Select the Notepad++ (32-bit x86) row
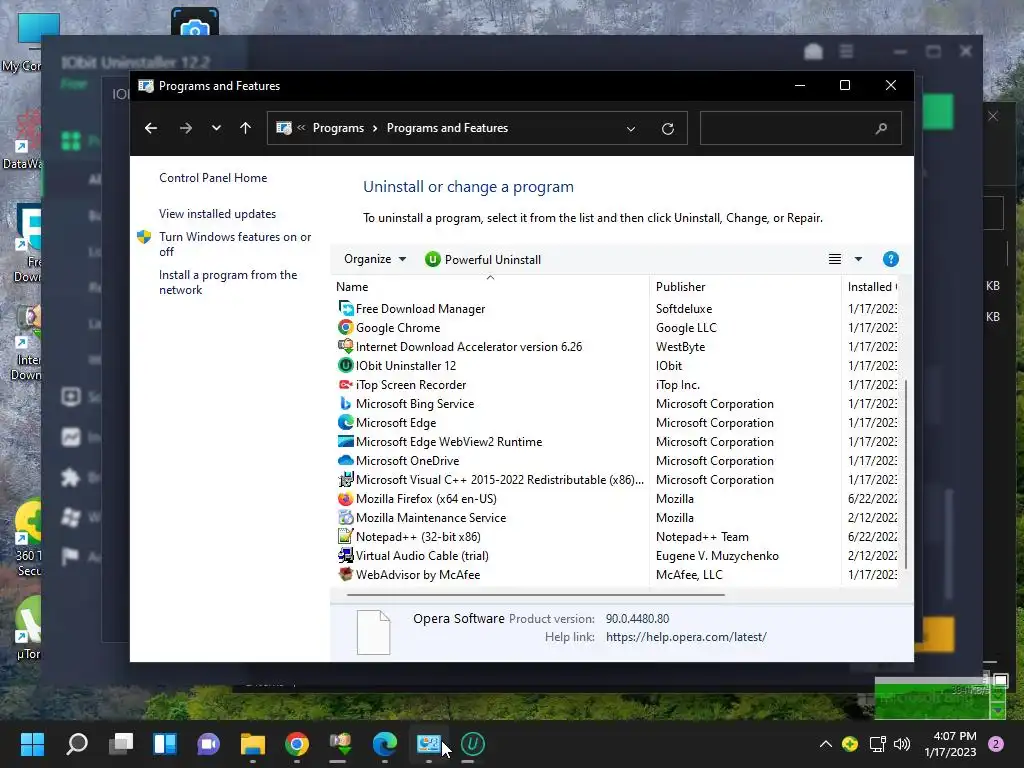The width and height of the screenshot is (1024, 768). pos(617,536)
